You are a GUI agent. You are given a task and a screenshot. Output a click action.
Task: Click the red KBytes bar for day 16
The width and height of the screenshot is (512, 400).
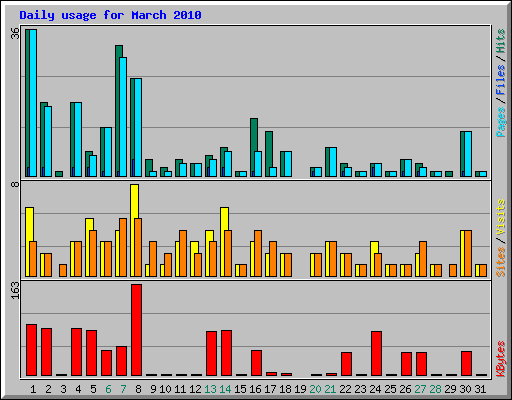tap(256, 363)
